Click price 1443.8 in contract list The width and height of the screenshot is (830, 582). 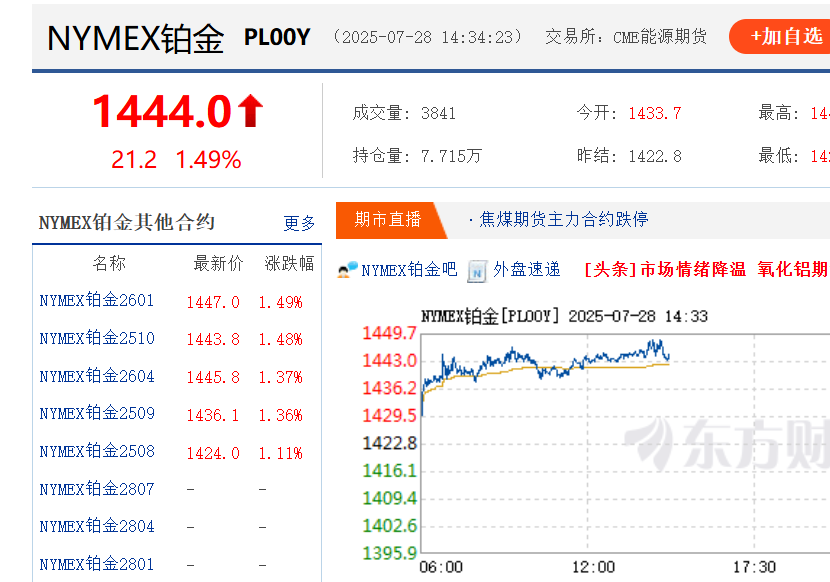click(213, 339)
